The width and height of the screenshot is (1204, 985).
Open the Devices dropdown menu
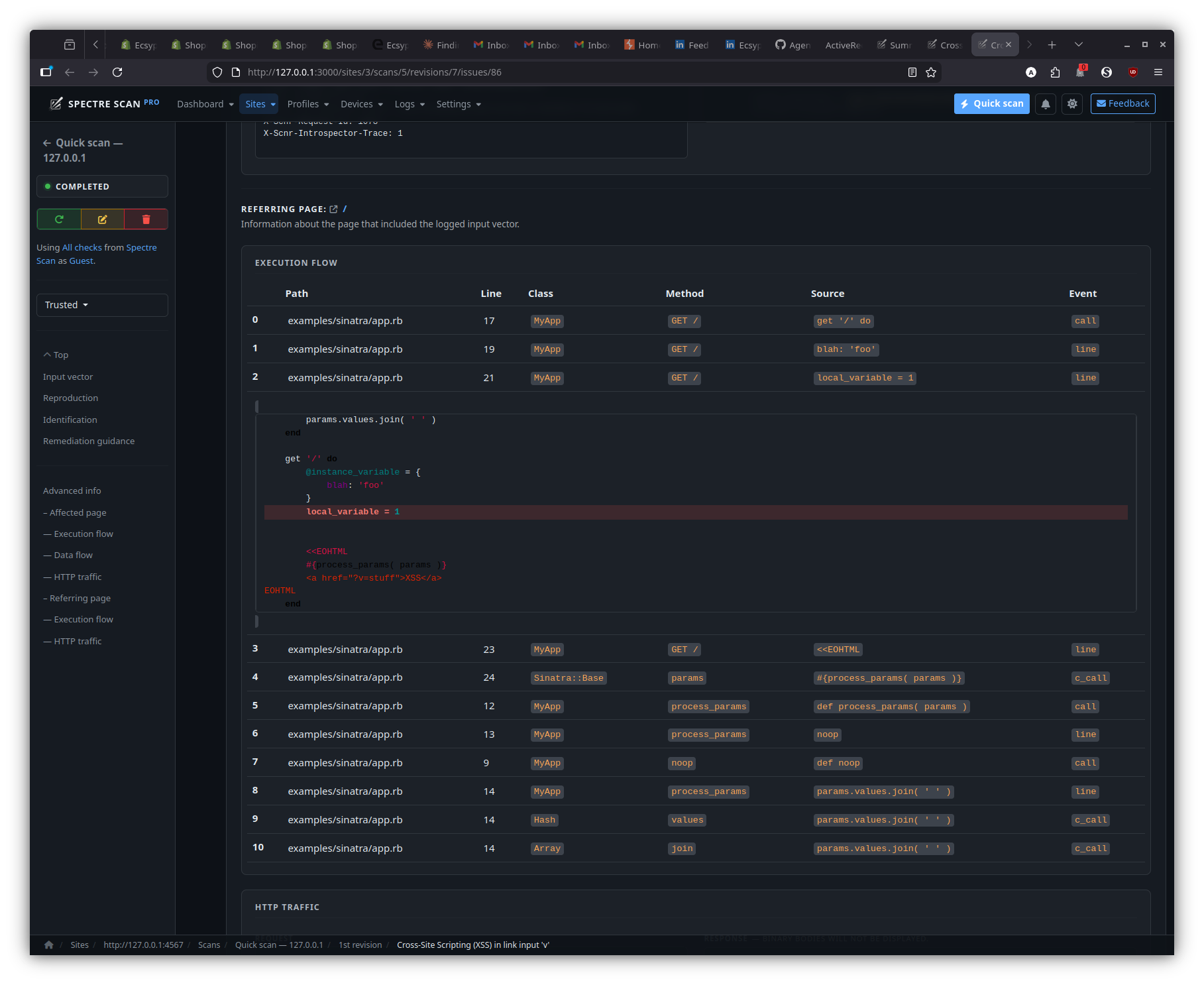362,105
